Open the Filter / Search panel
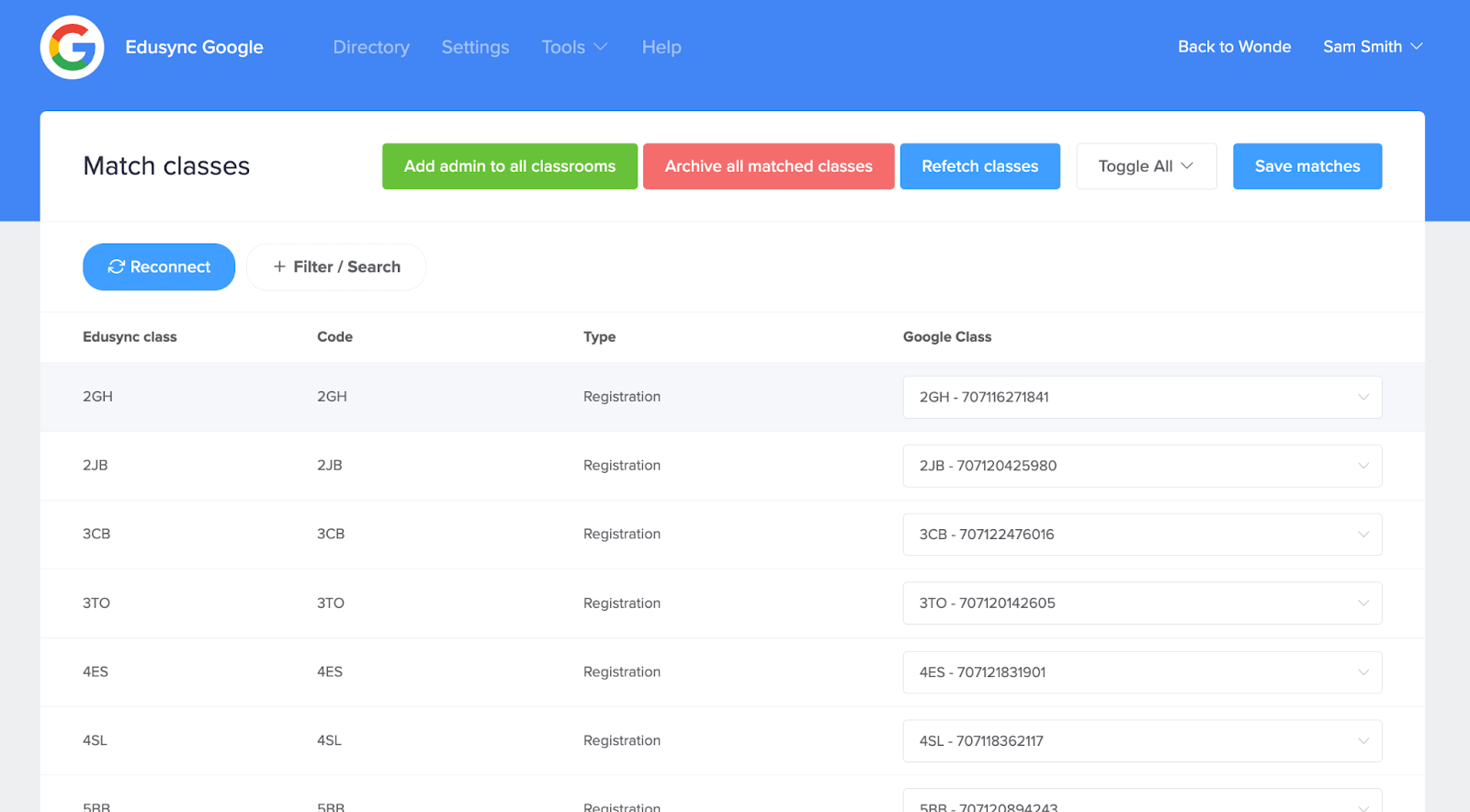The image size is (1470, 812). point(336,267)
